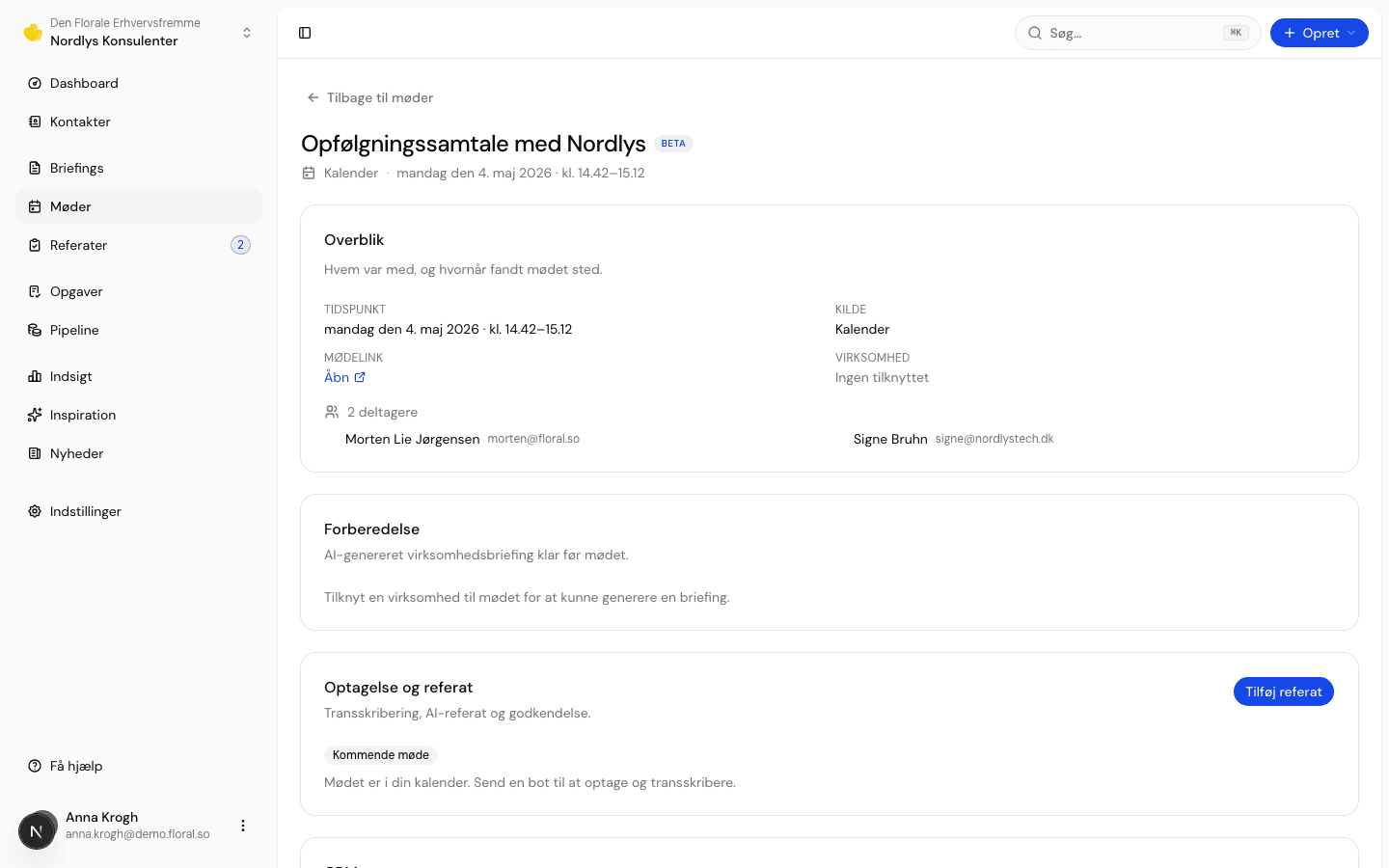Click anna.krogh@demo.floral.so email text

coord(138,834)
